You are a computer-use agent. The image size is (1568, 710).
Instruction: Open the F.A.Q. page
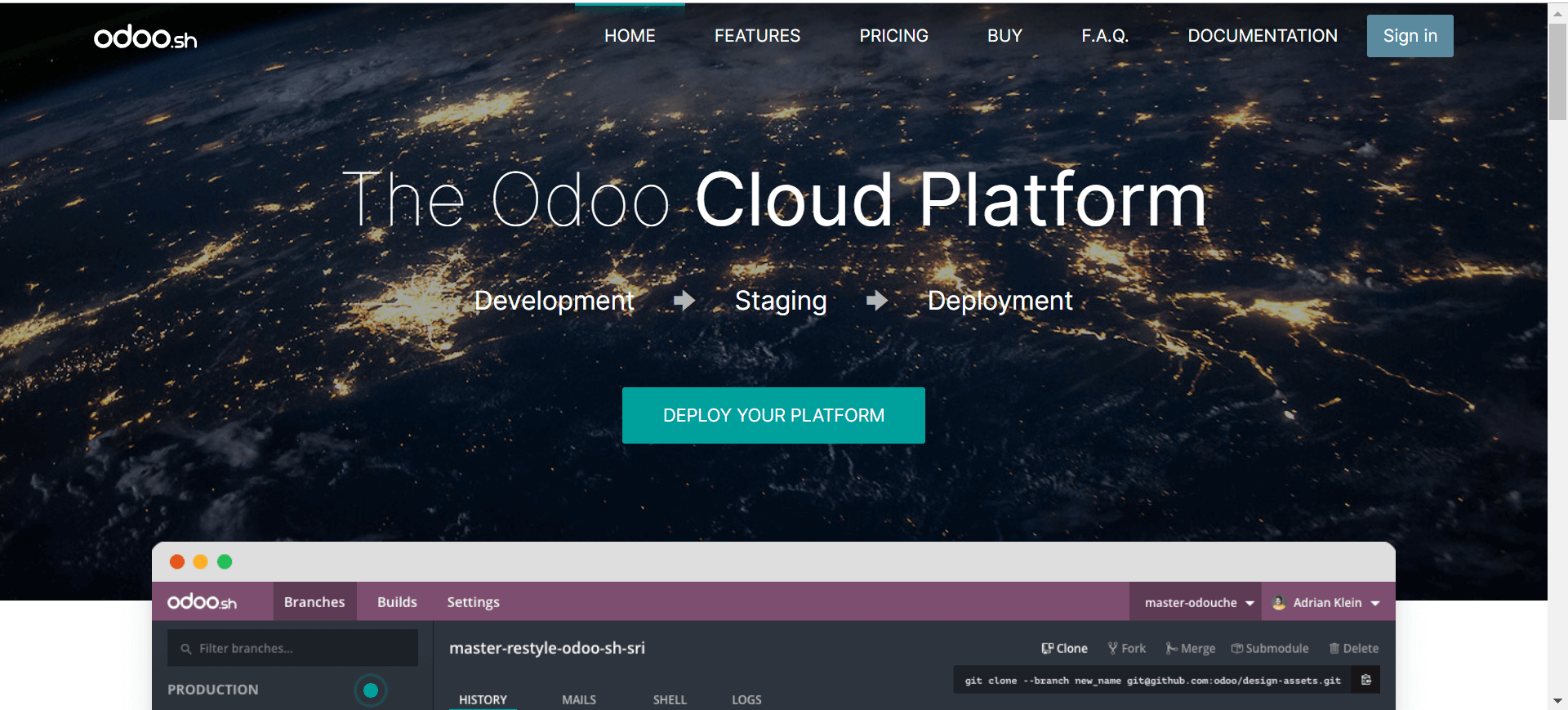pyautogui.click(x=1105, y=36)
